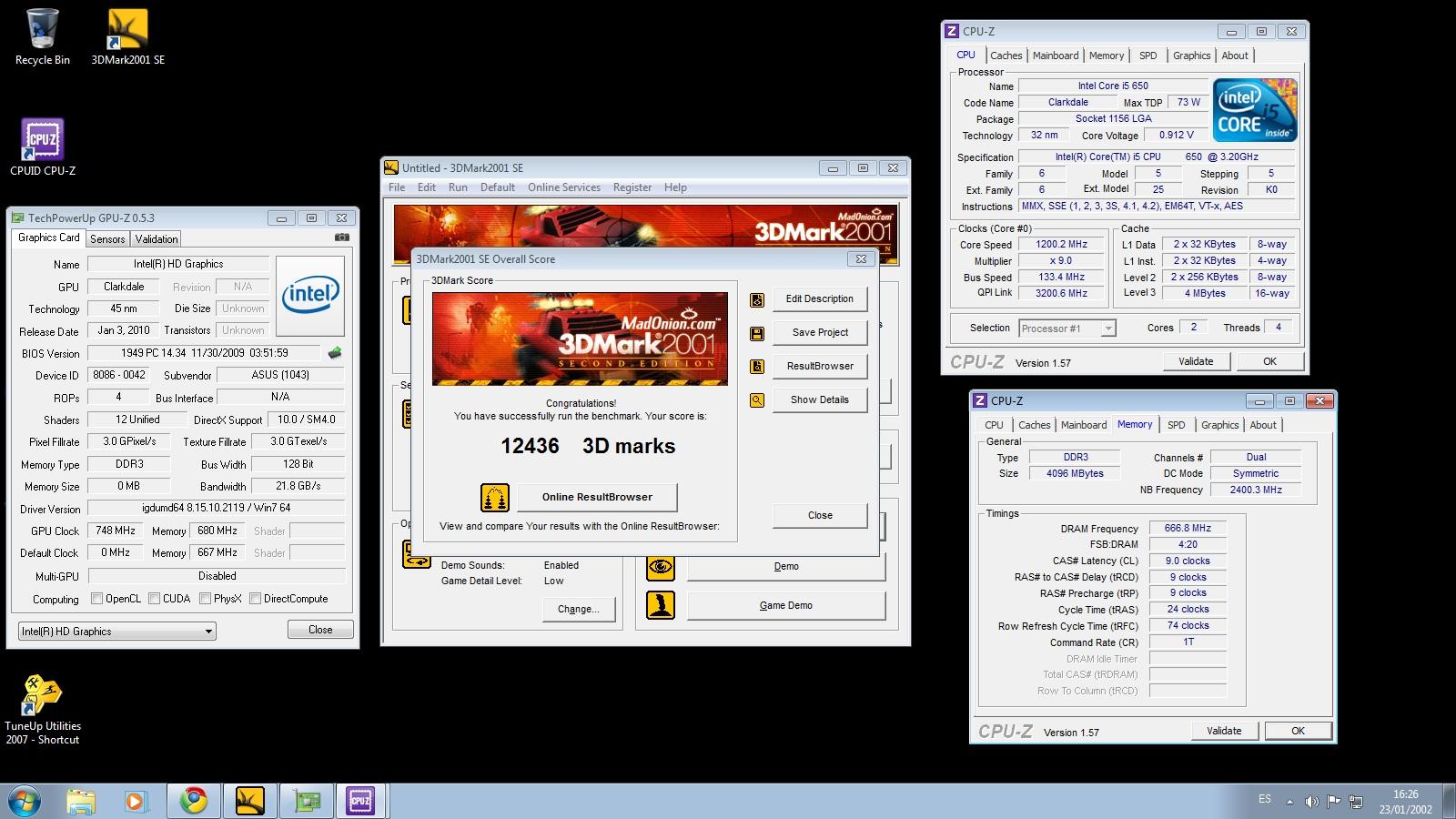Click the network tray icon
The height and width of the screenshot is (819, 1456).
point(1356,802)
